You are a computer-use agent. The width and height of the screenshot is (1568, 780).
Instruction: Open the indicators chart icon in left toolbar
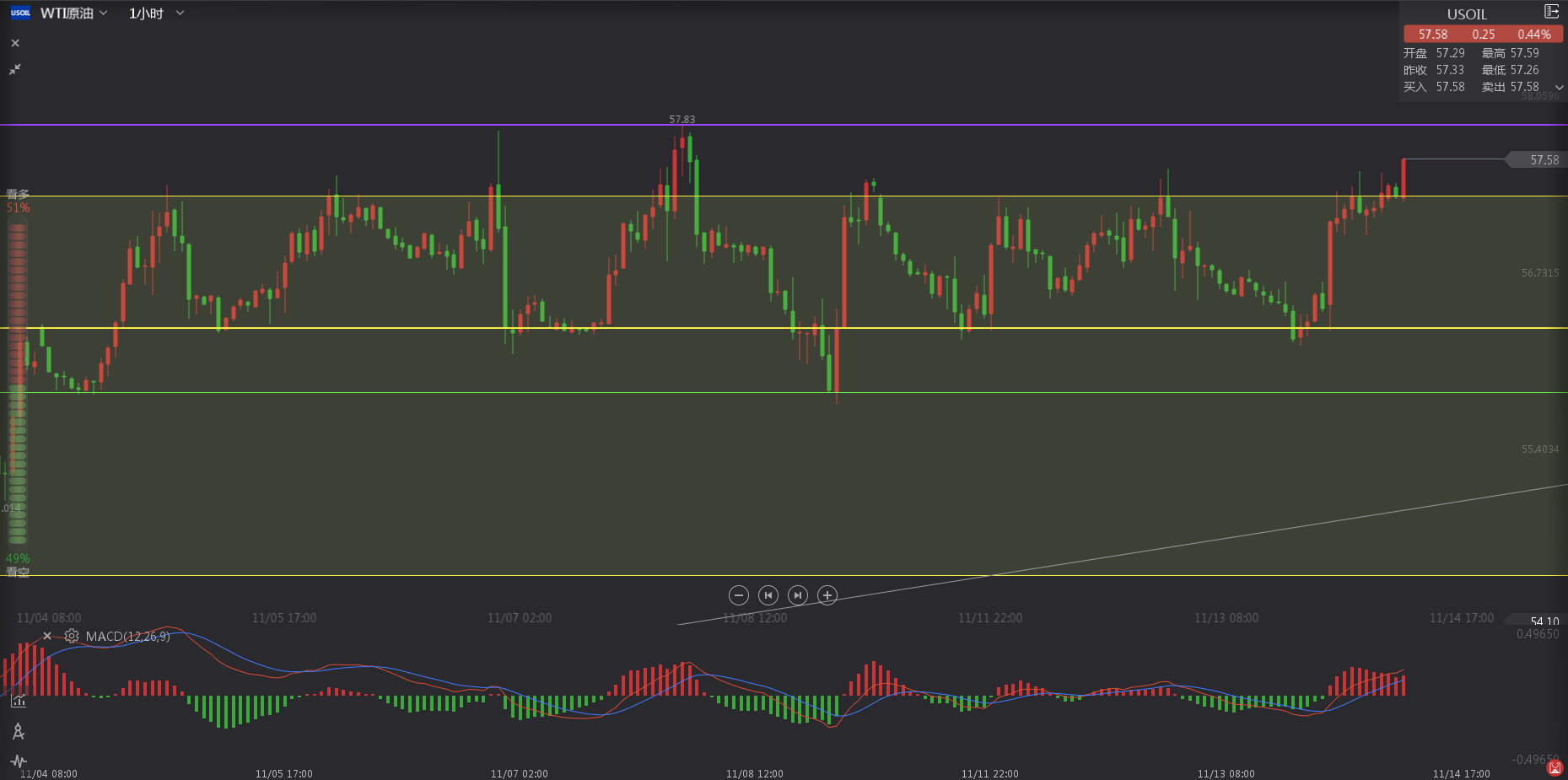click(x=19, y=700)
